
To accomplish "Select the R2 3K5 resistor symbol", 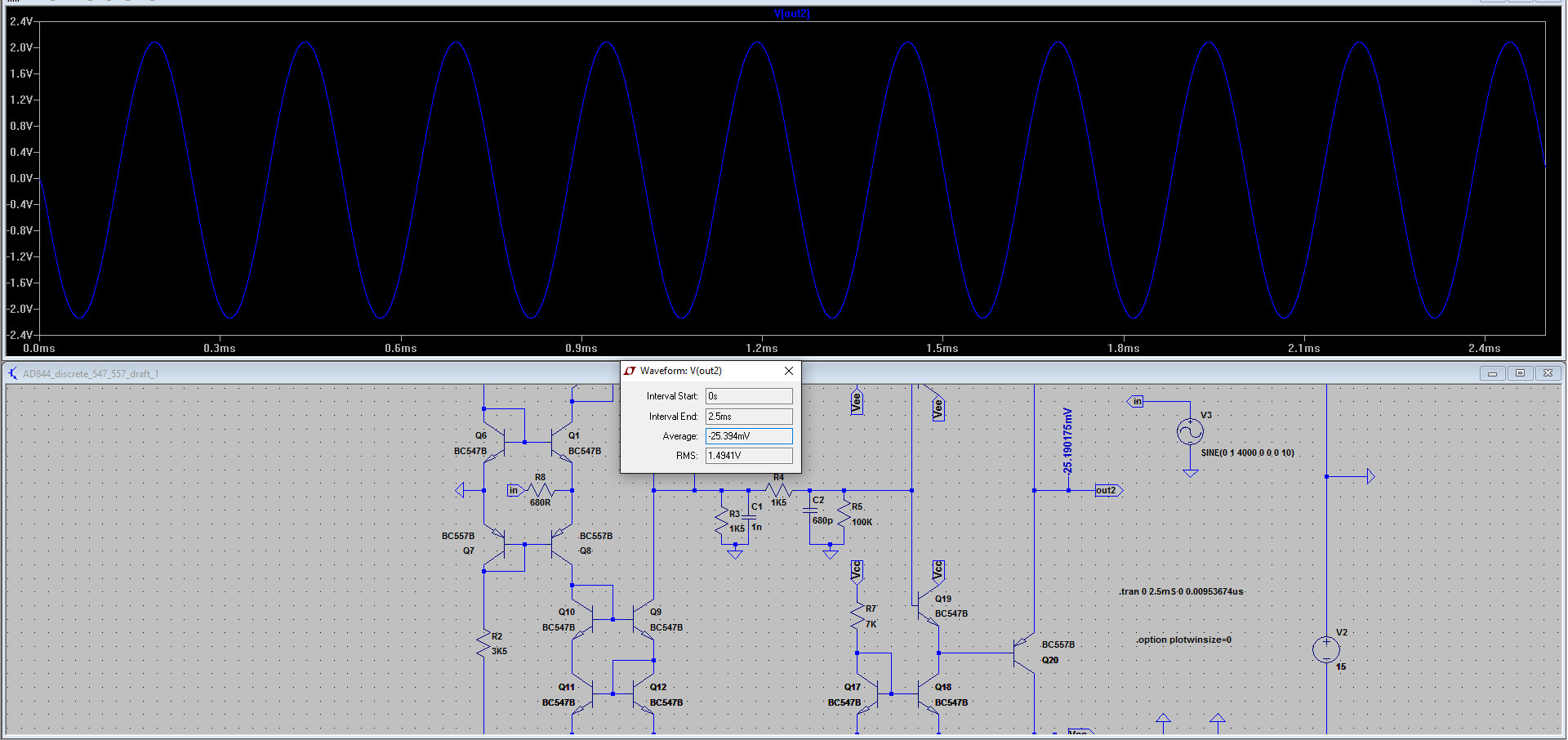I will point(483,644).
